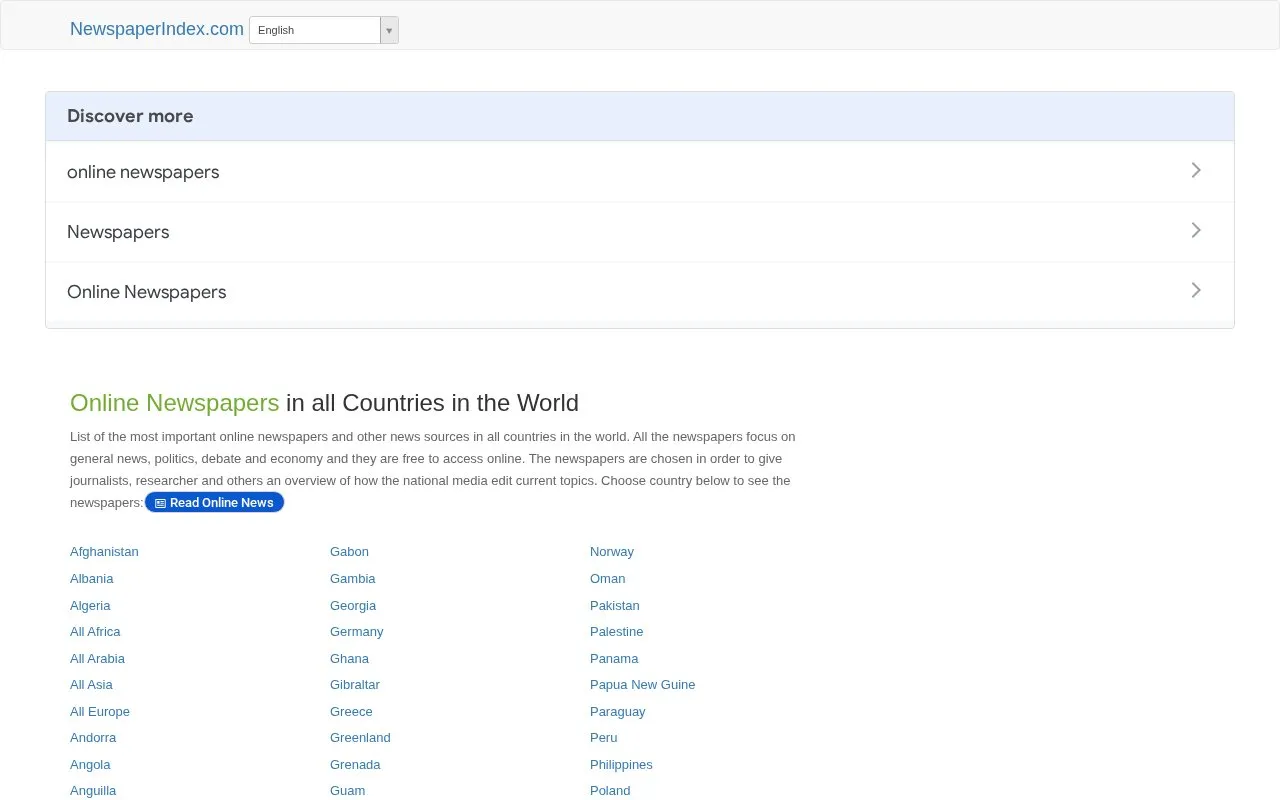1280x800 pixels.
Task: Open Germany newspapers
Action: (x=357, y=632)
